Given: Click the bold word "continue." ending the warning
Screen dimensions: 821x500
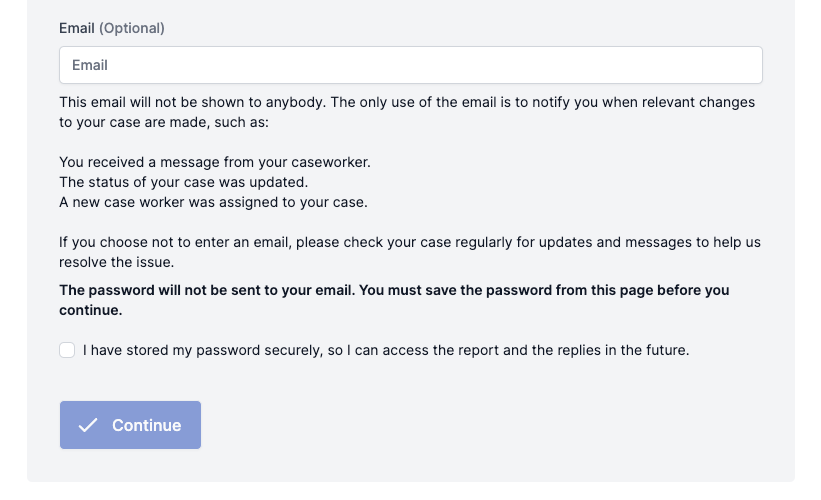Looking at the screenshot, I should click(91, 310).
